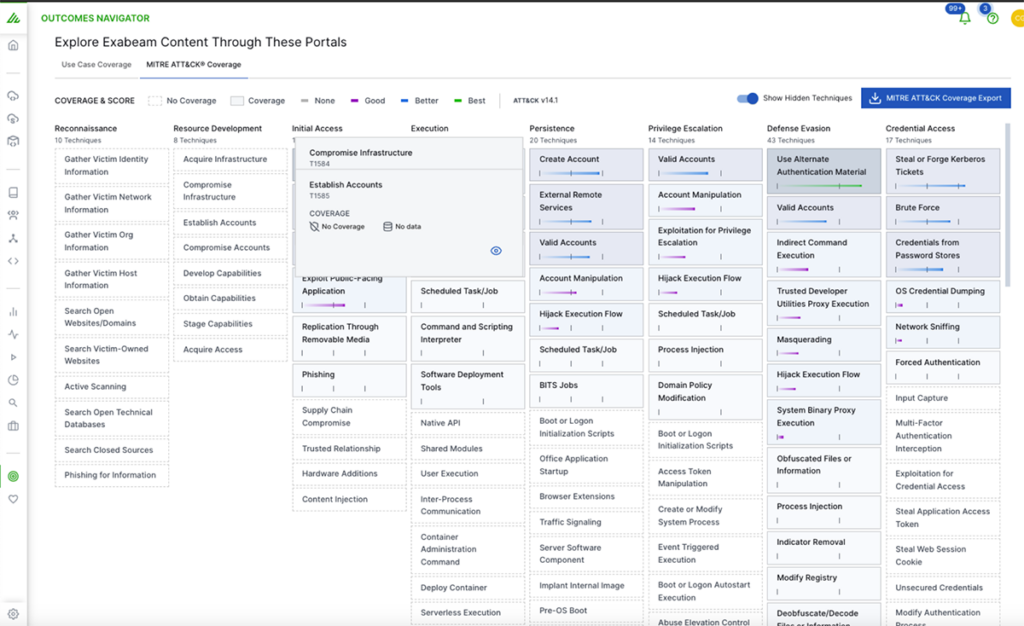
Task: Open the notifications bell
Action: coord(964,18)
